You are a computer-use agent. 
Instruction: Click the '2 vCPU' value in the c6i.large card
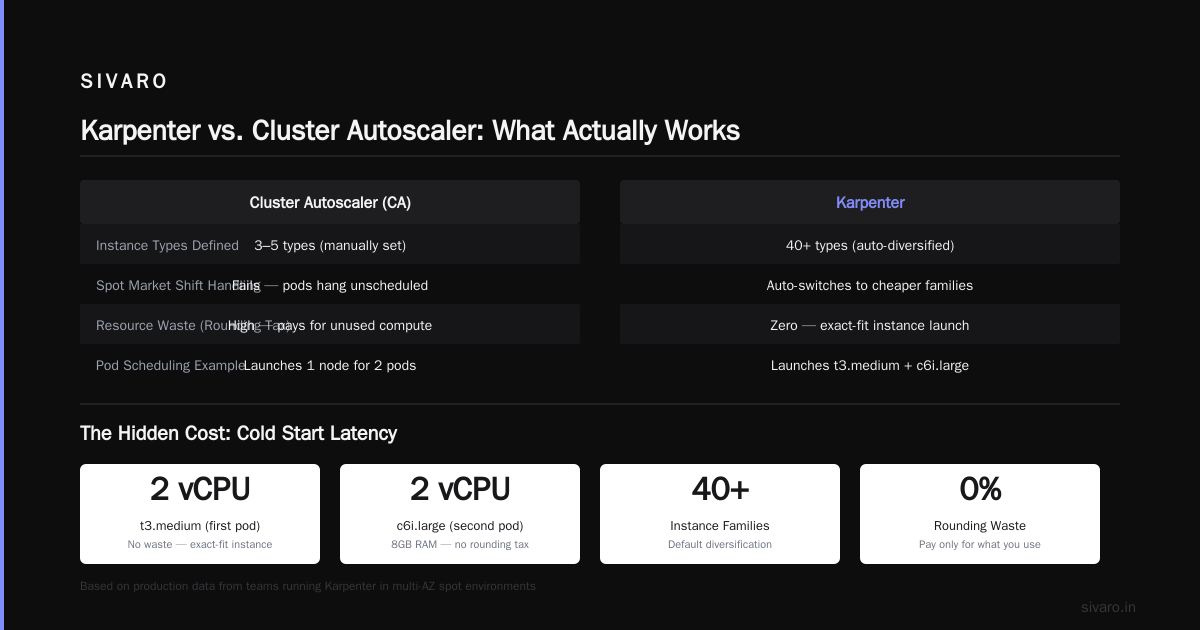(x=460, y=489)
